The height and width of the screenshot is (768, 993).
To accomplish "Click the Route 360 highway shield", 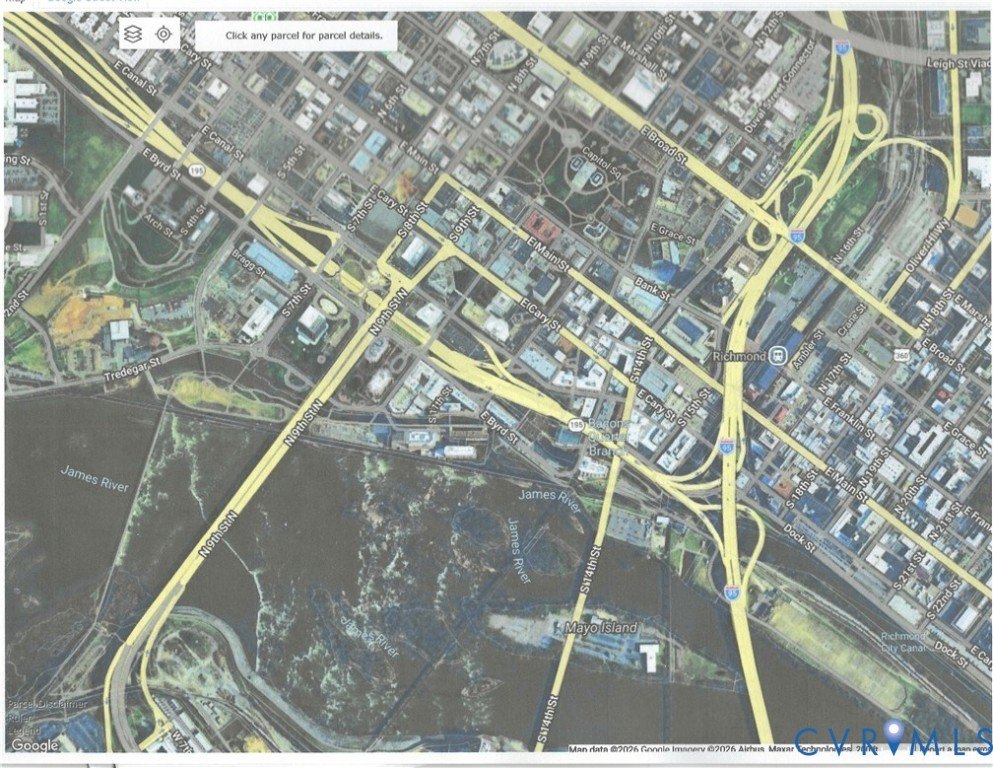I will click(902, 356).
